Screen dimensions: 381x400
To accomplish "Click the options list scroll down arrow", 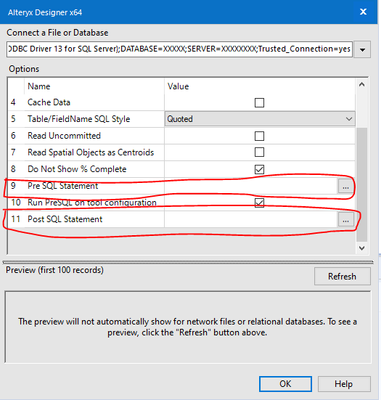I will [362, 248].
